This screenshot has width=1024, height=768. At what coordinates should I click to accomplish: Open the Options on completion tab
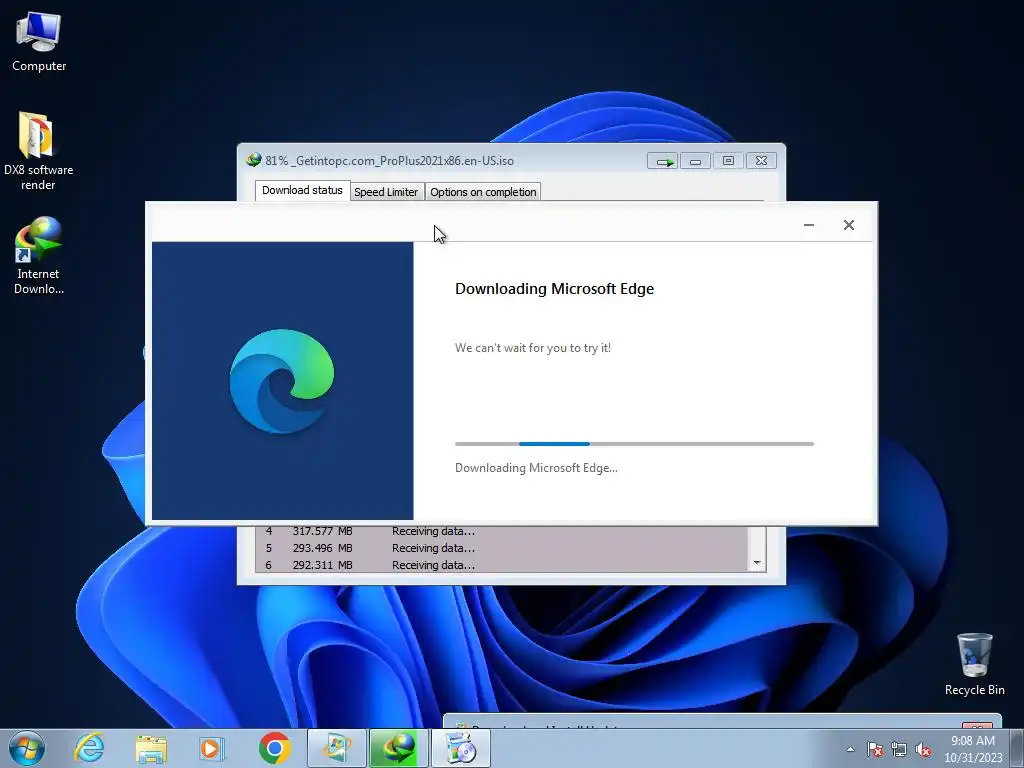[483, 192]
